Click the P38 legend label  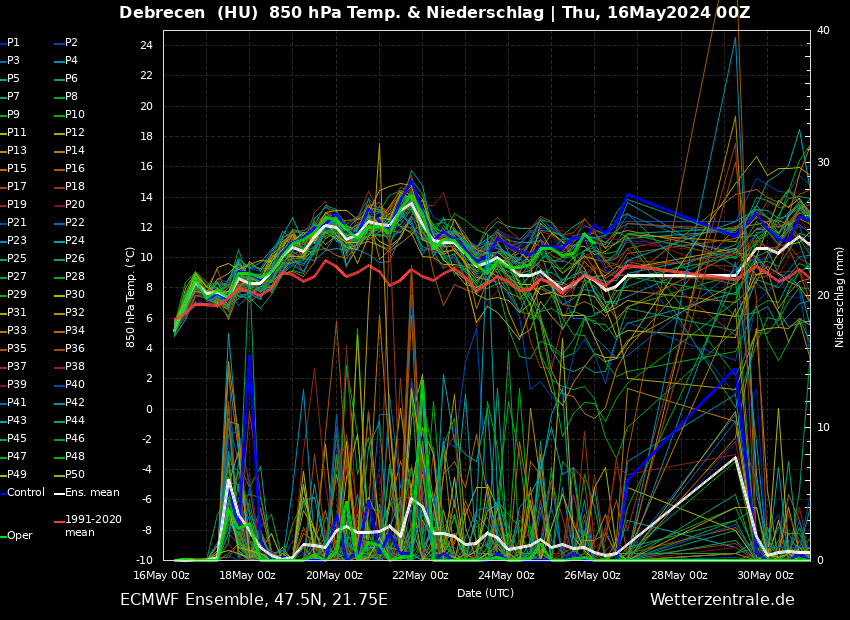[x=75, y=367]
